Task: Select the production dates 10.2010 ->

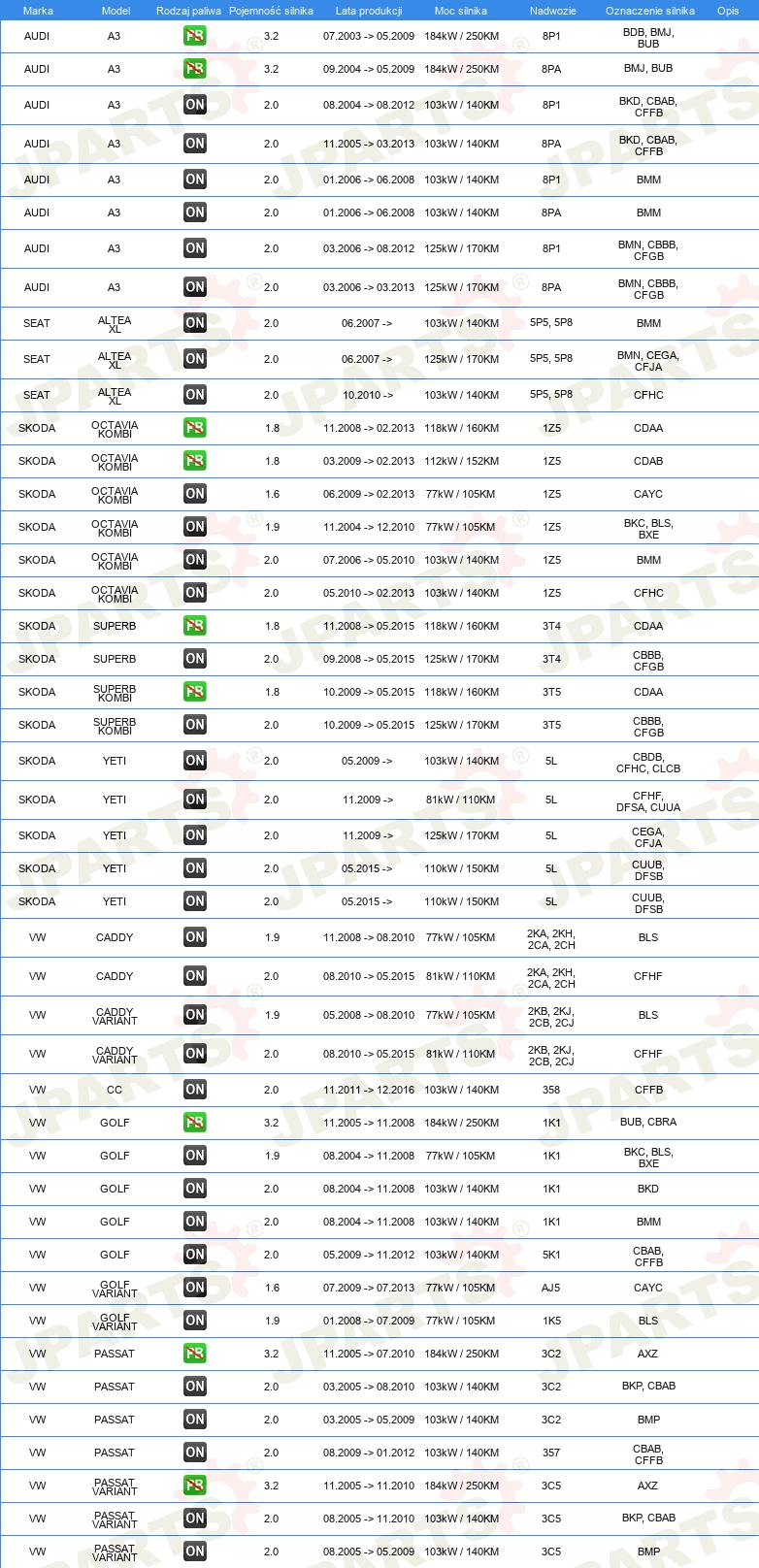Action: click(x=368, y=395)
